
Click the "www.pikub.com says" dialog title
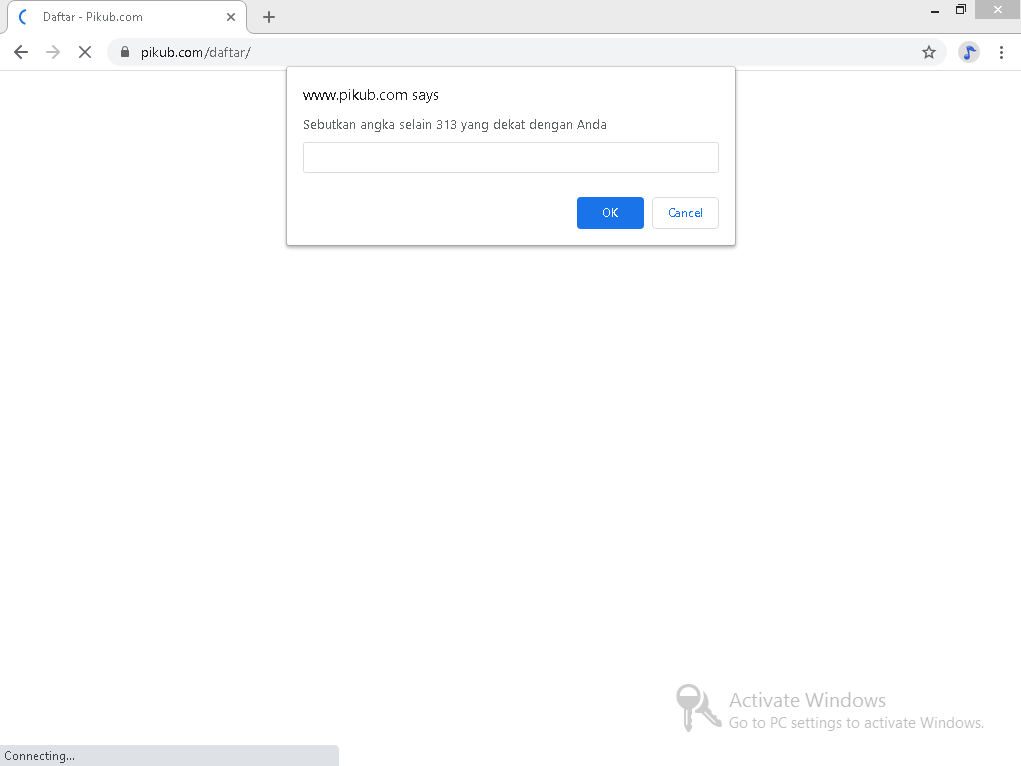click(x=371, y=95)
